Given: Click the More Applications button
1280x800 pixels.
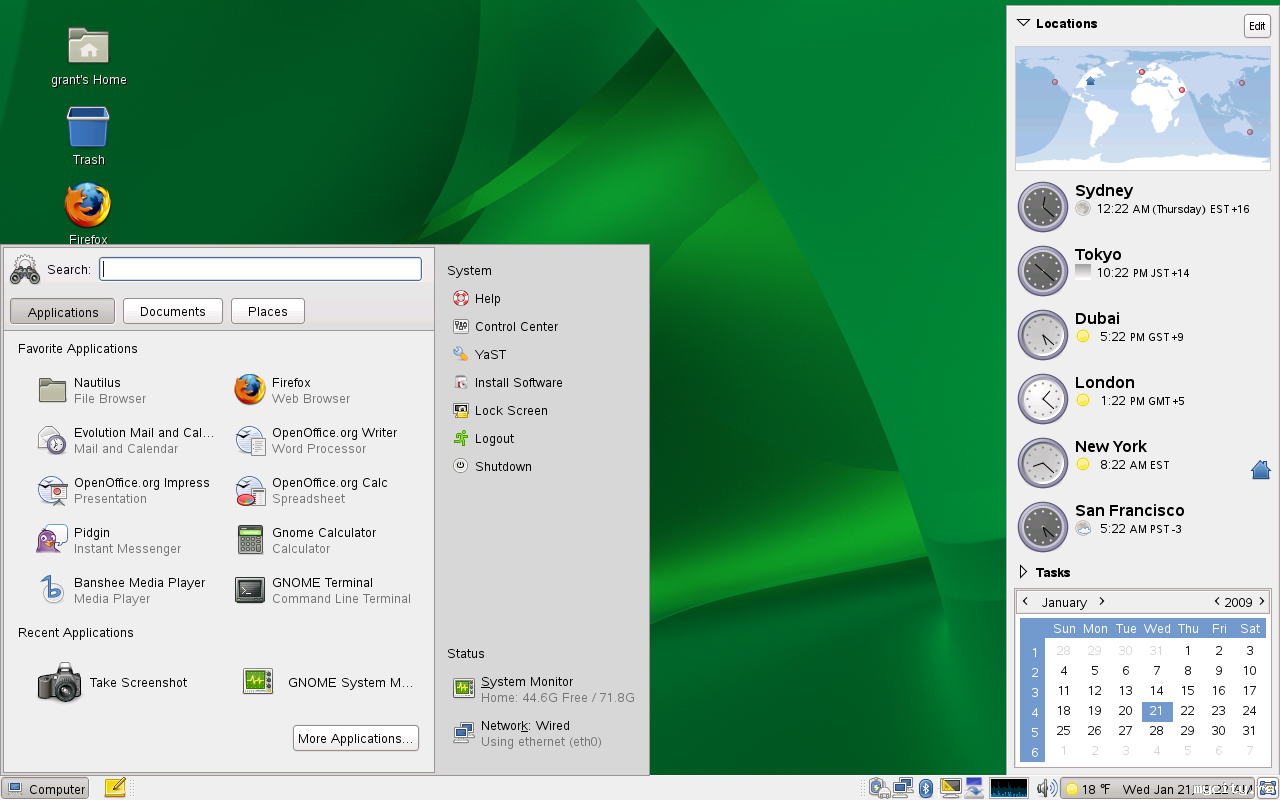Looking at the screenshot, I should click(x=355, y=739).
